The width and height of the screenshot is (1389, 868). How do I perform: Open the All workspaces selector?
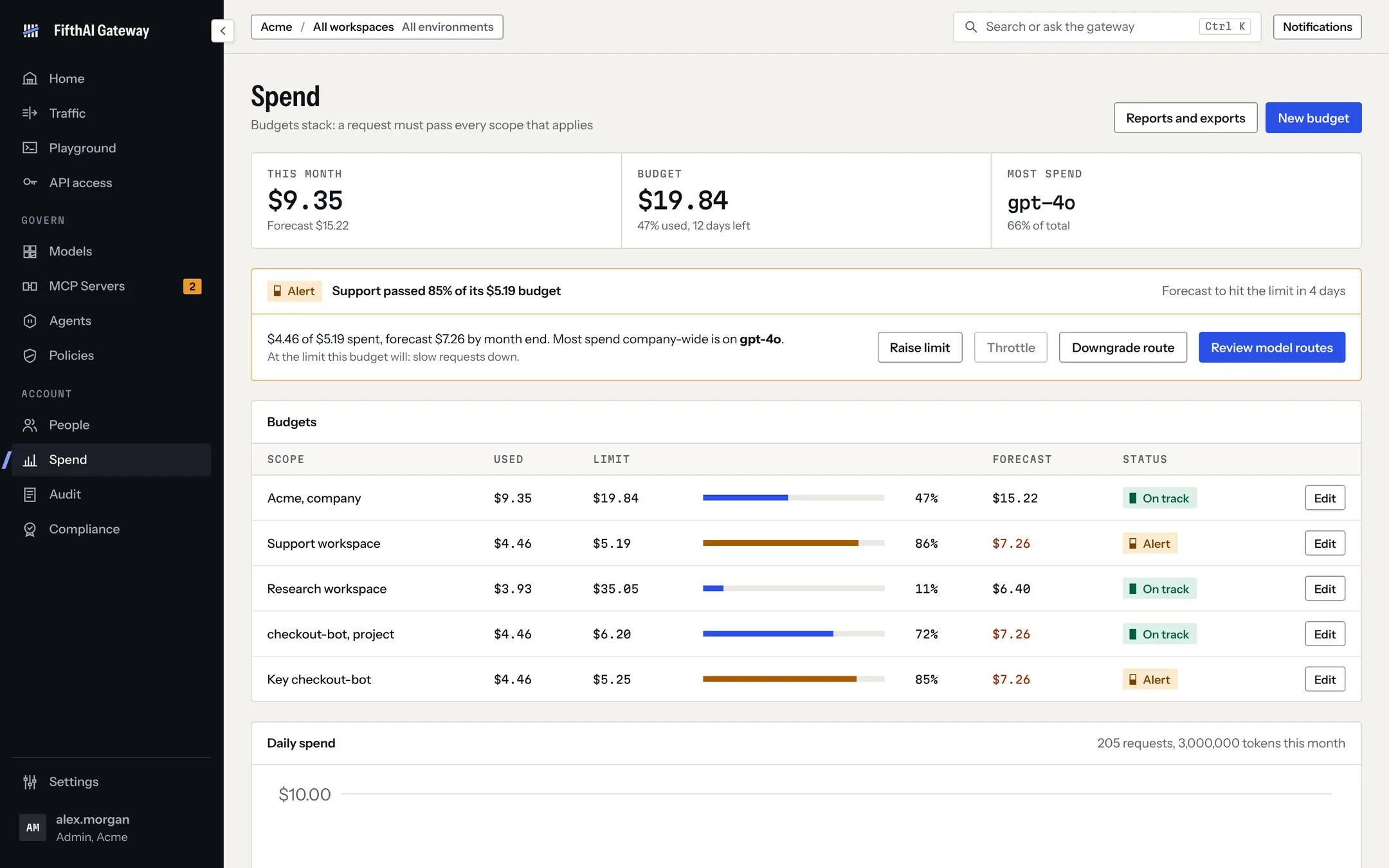[x=353, y=27]
